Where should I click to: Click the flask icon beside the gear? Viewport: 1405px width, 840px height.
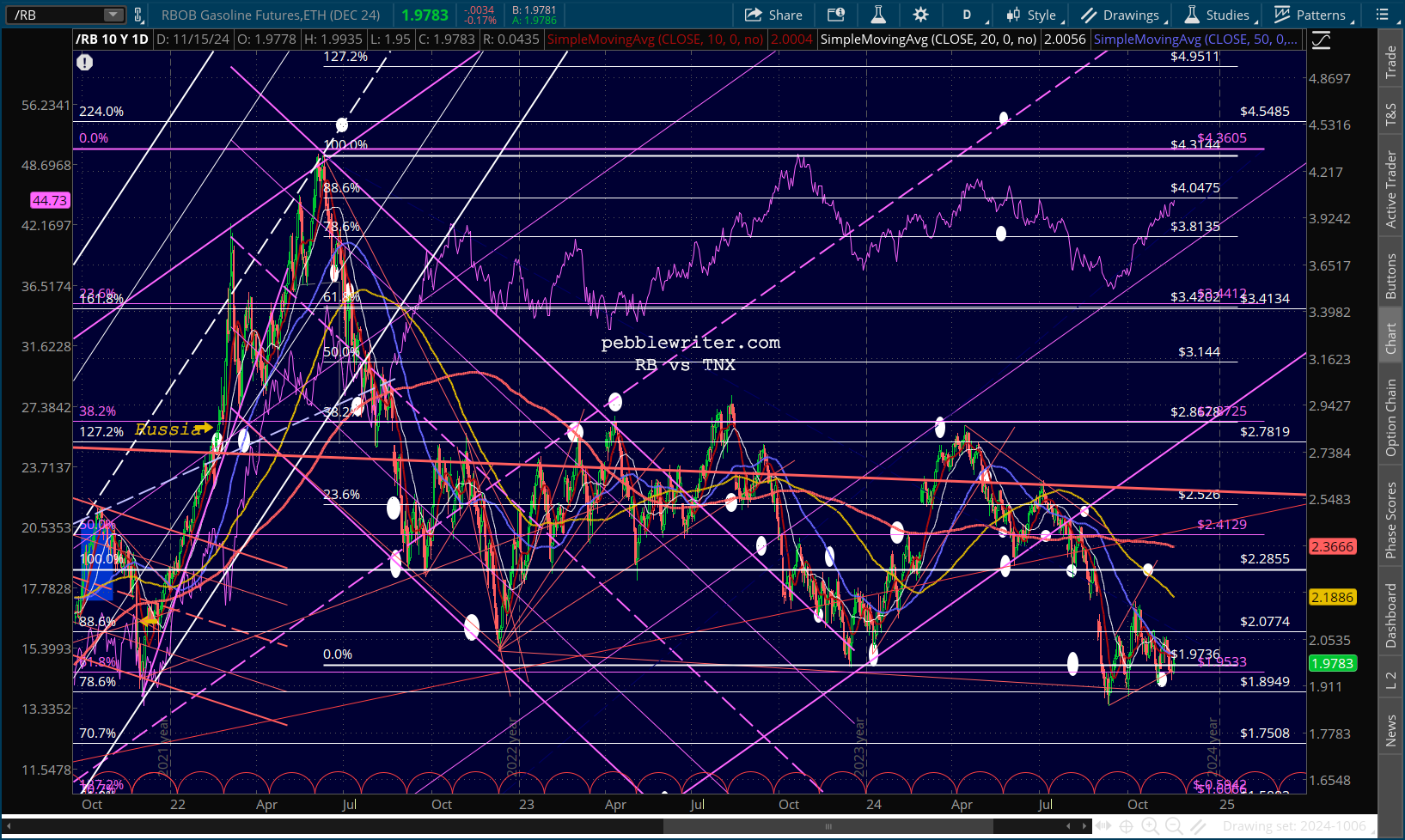[877, 15]
